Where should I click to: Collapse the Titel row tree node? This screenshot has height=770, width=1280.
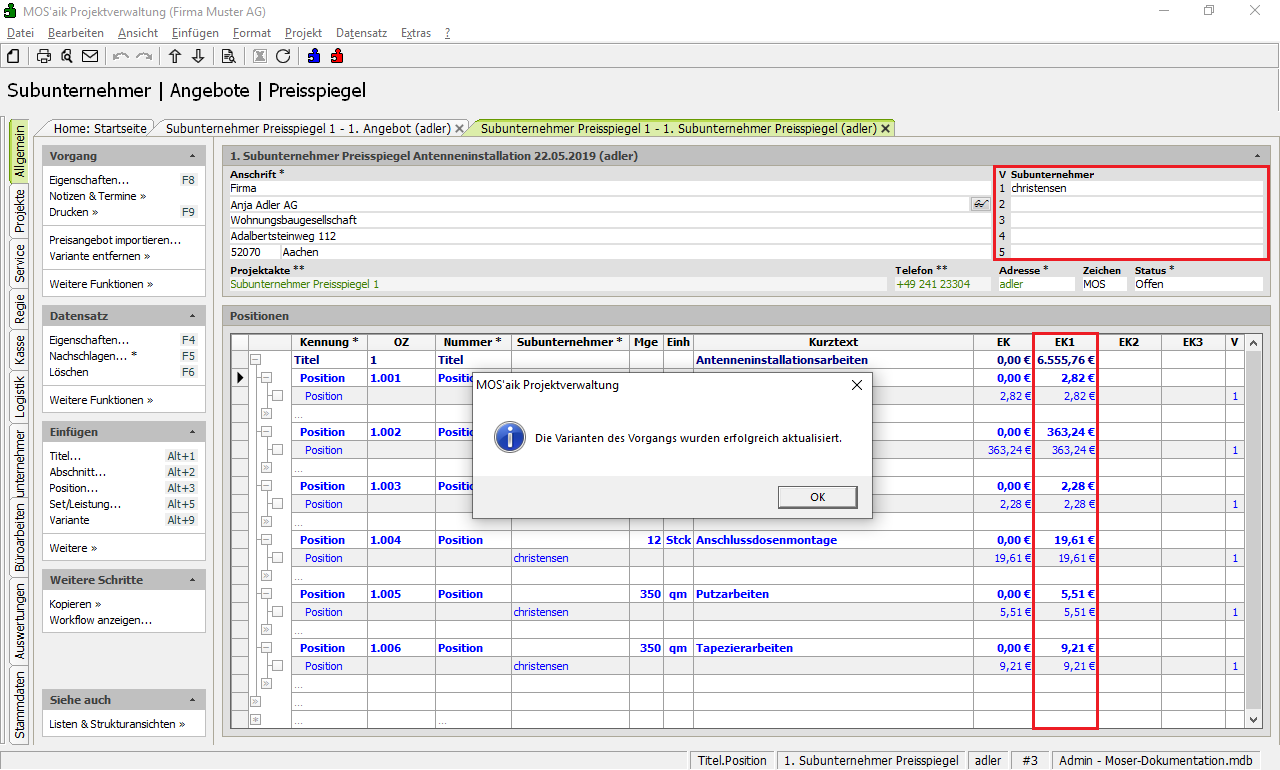click(255, 360)
